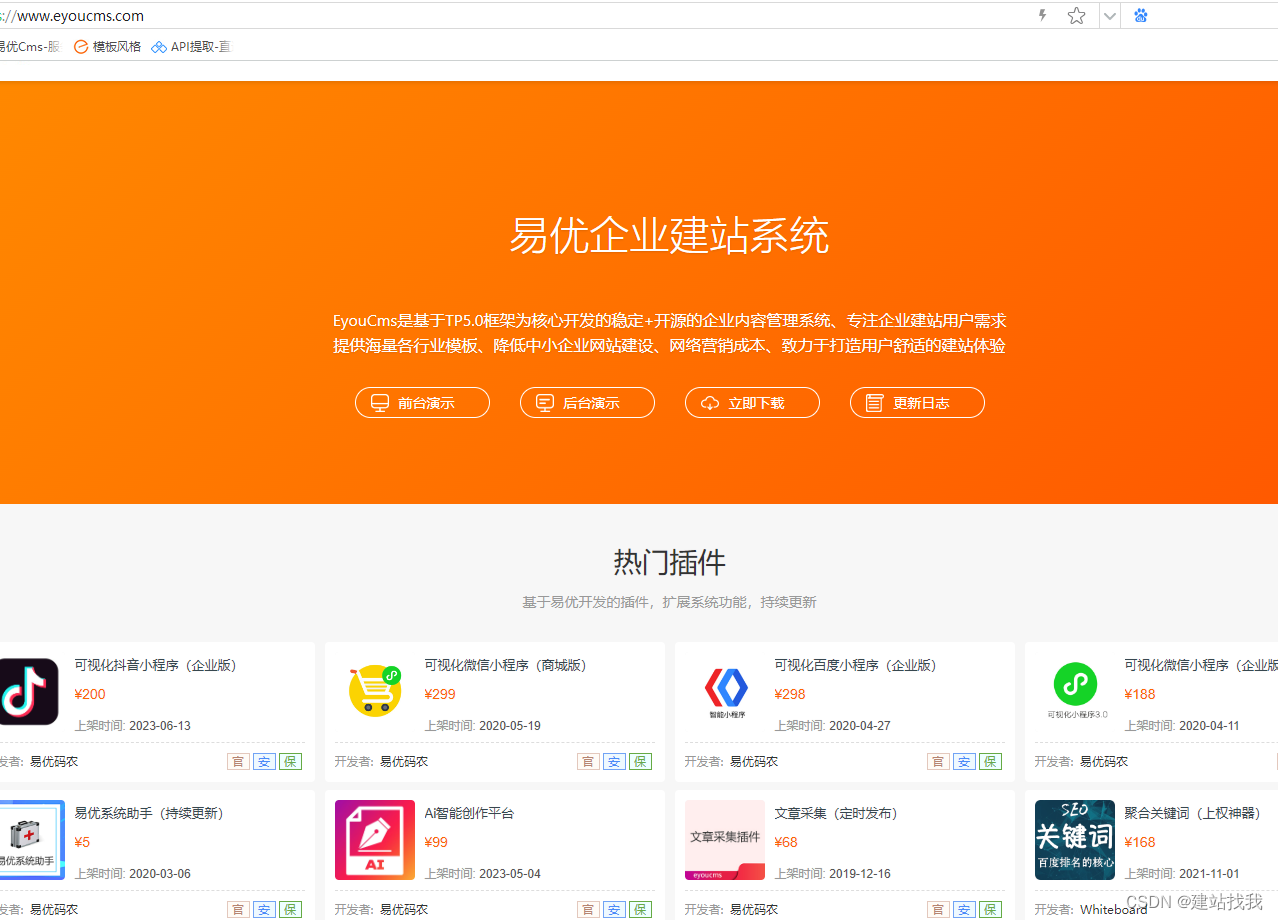The width and height of the screenshot is (1278, 920).
Task: Toggle the 官 badge under 文章采集 plugin
Action: point(937,909)
